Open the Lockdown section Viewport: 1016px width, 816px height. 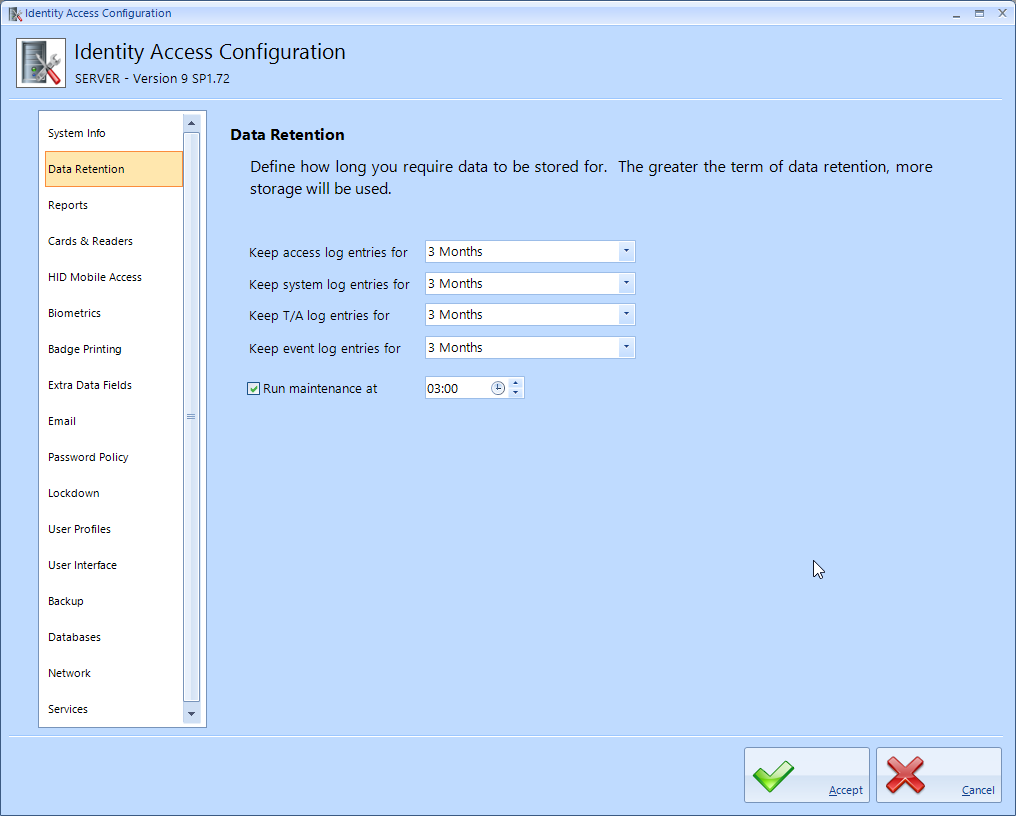pyautogui.click(x=113, y=493)
